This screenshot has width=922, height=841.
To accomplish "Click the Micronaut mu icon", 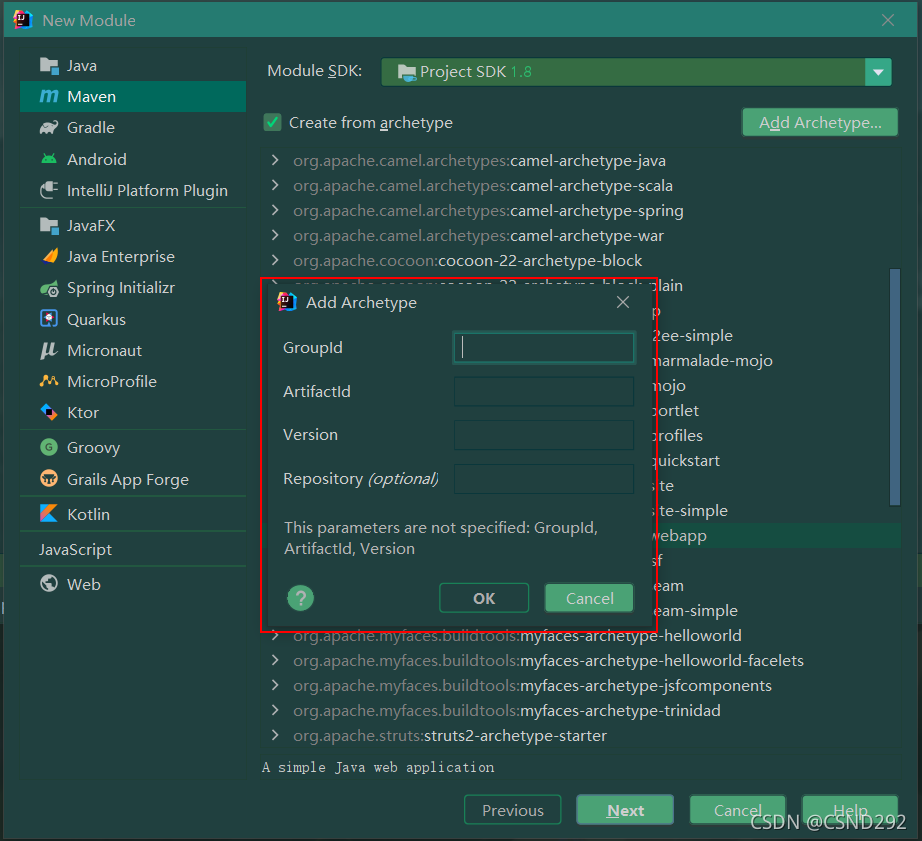I will click(49, 351).
